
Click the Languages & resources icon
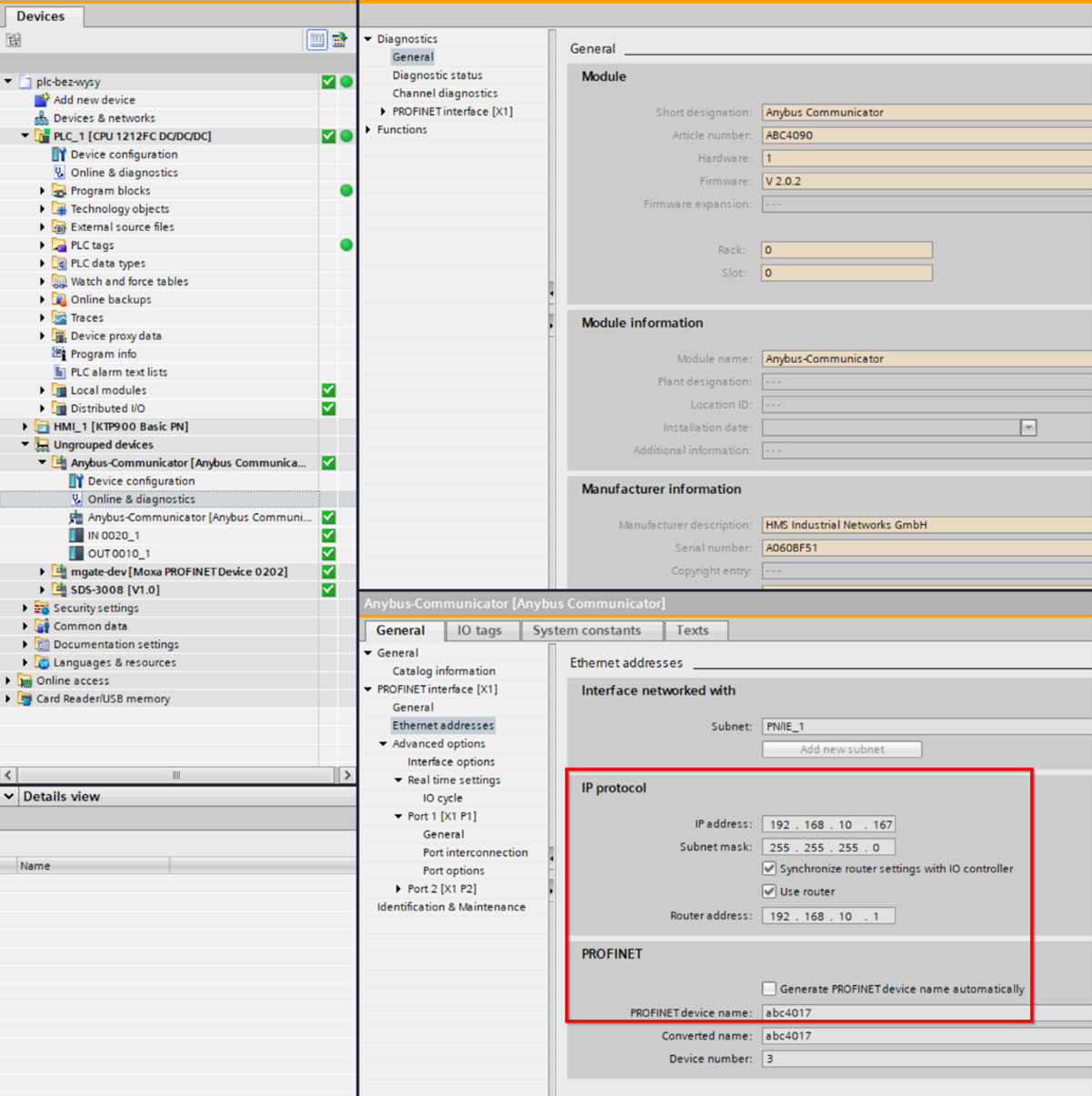tap(42, 663)
